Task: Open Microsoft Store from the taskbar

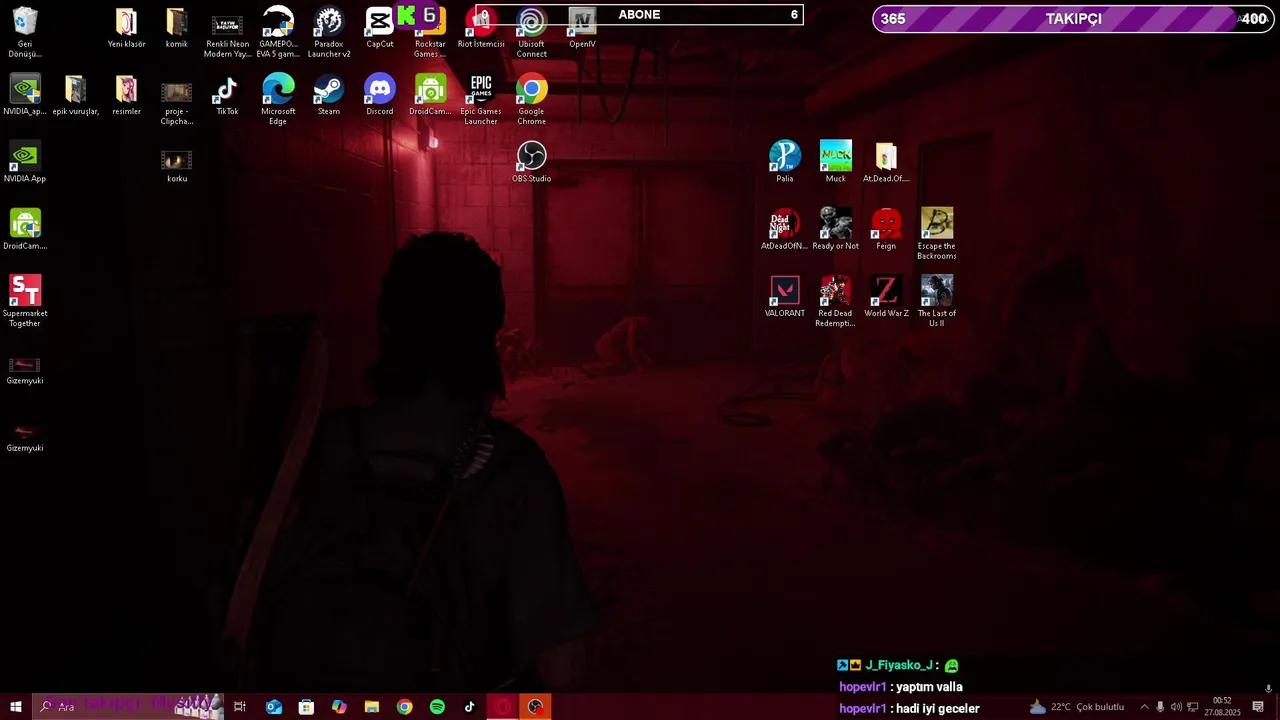Action: pyautogui.click(x=306, y=707)
